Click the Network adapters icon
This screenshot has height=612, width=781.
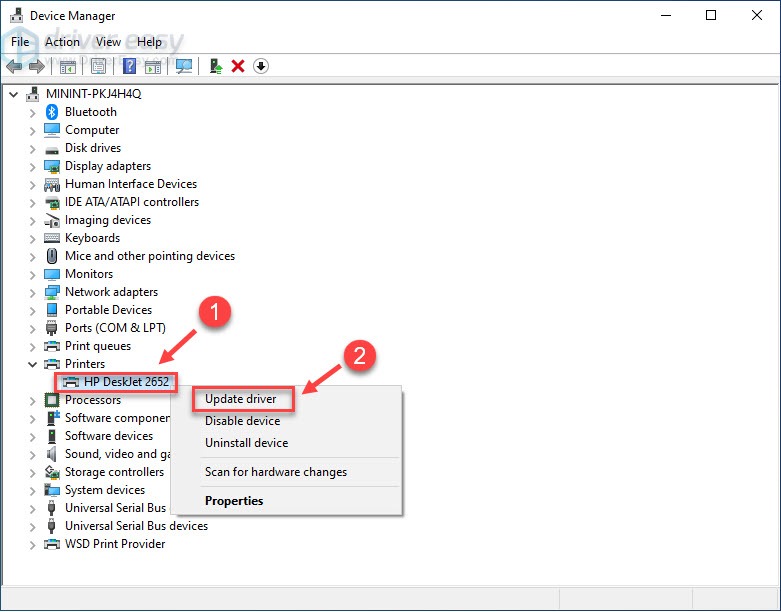coord(52,292)
